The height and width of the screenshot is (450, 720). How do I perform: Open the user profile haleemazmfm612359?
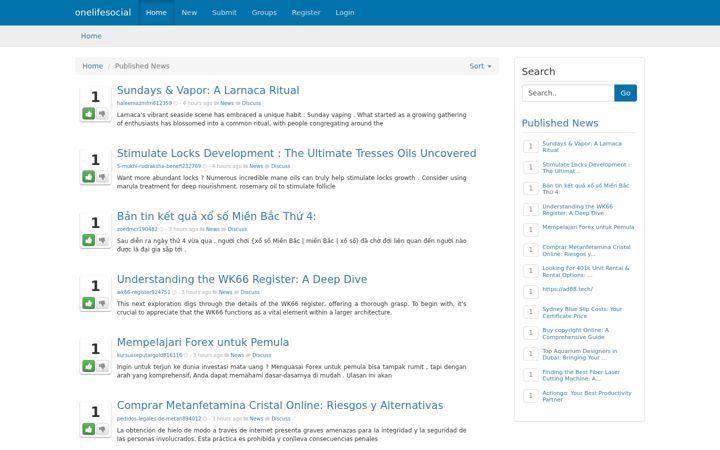click(144, 103)
